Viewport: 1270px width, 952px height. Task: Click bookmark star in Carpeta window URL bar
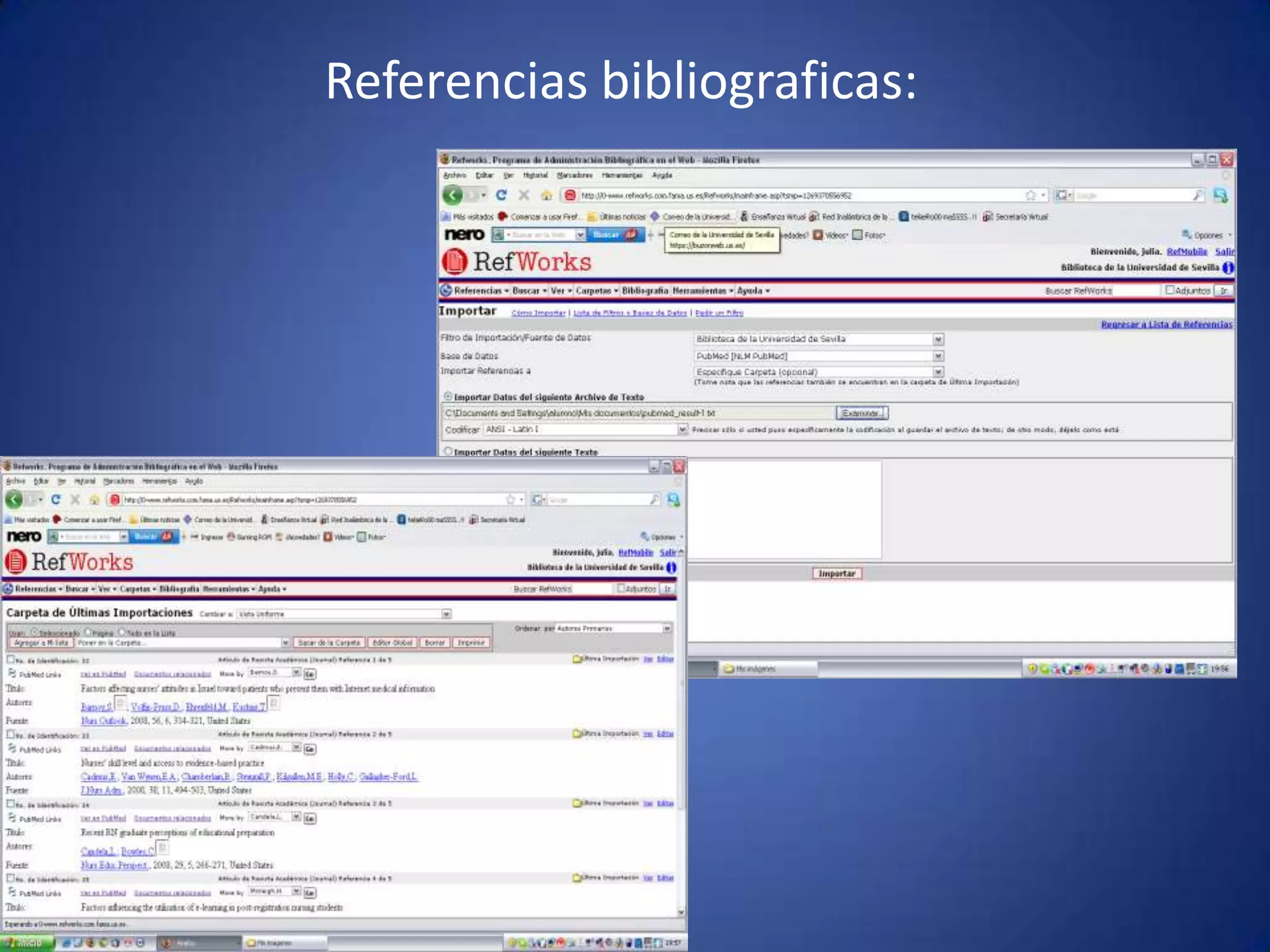pos(510,499)
